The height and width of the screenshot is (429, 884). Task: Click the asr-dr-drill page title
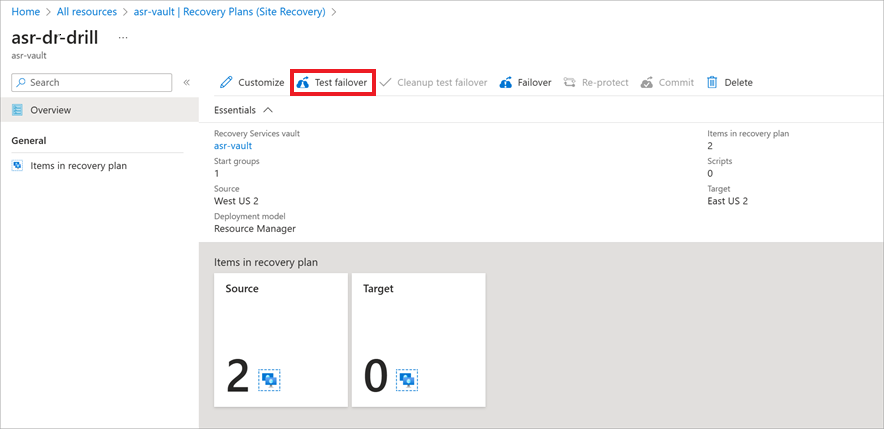click(x=55, y=38)
